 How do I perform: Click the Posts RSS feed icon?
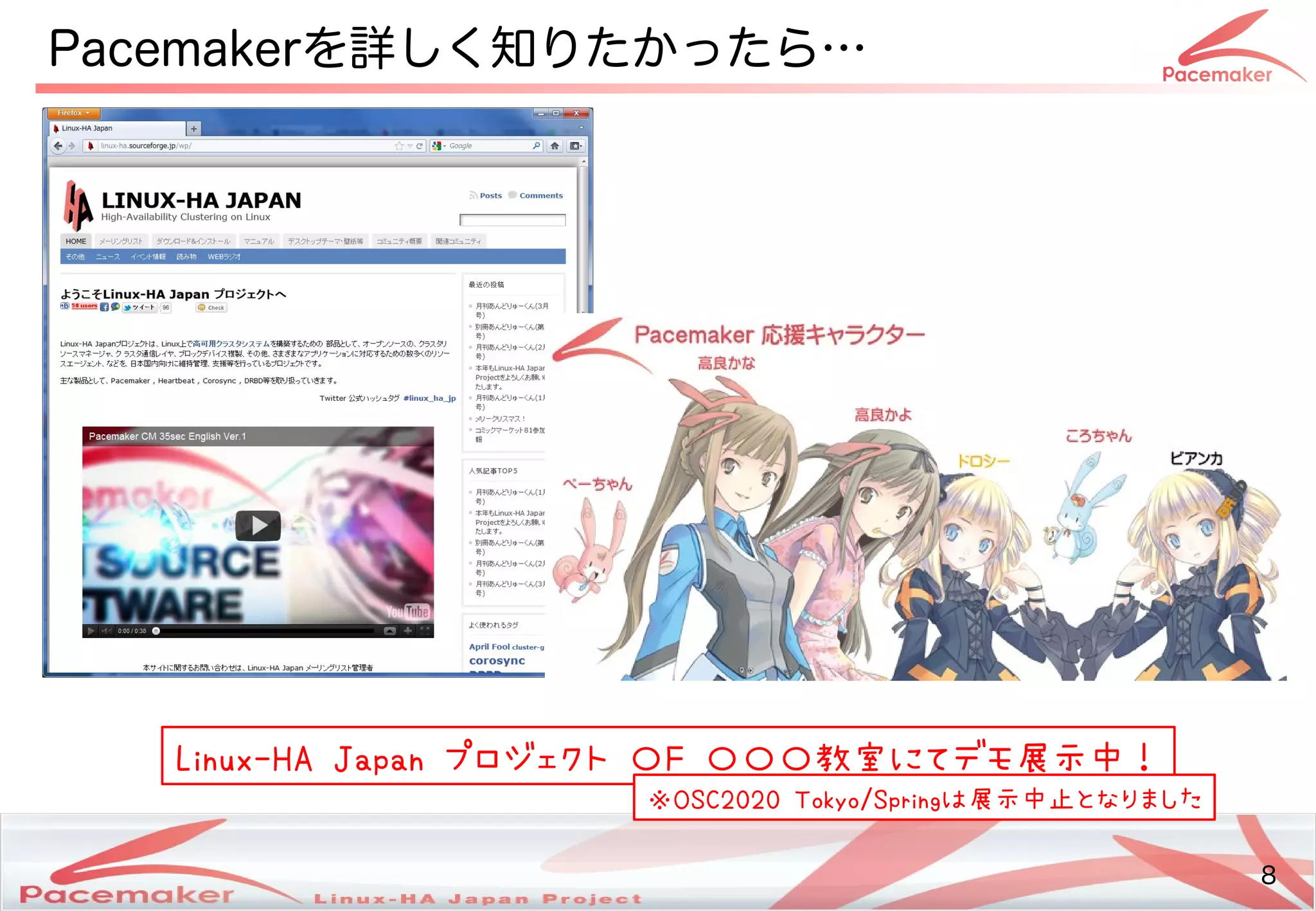tap(473, 195)
